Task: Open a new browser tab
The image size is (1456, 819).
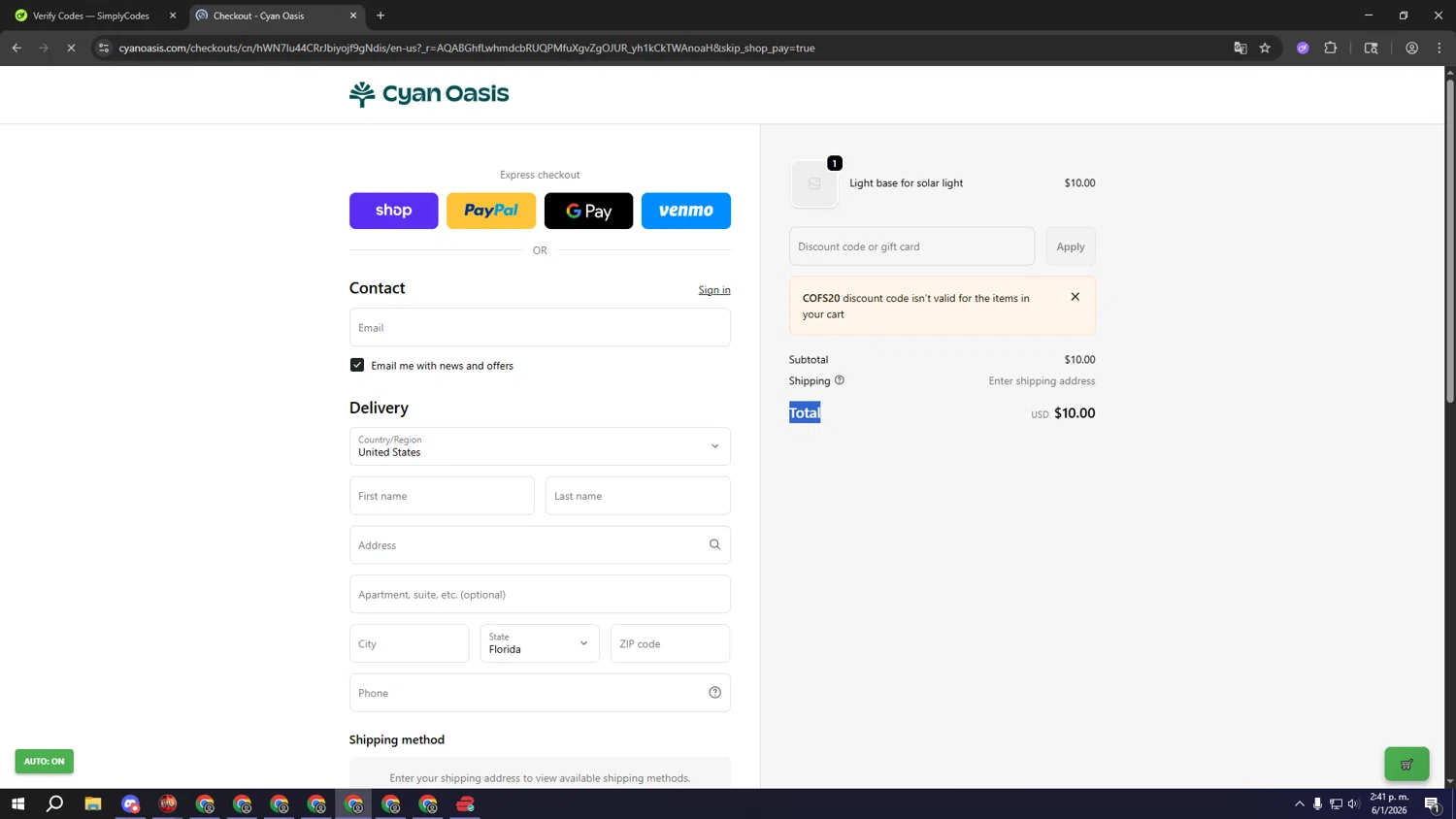Action: [x=381, y=16]
